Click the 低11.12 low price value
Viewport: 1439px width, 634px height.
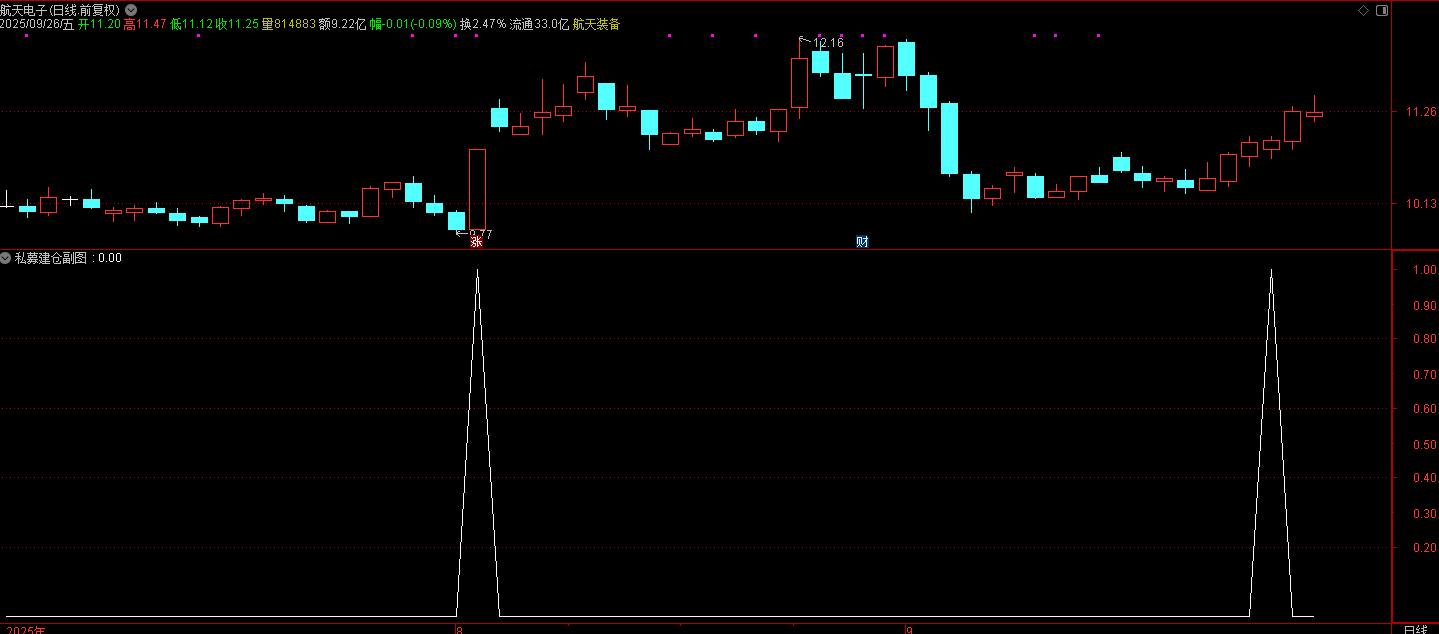click(192, 24)
